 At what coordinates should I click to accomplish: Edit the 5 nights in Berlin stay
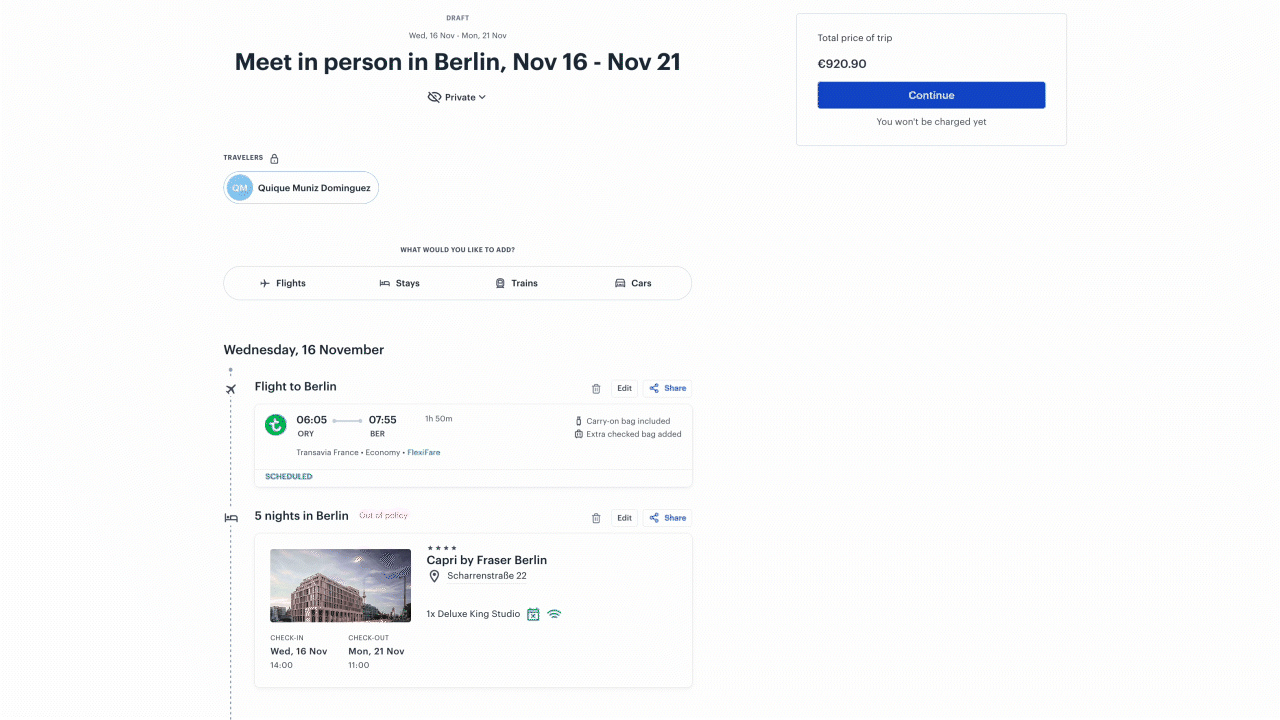pyautogui.click(x=624, y=518)
